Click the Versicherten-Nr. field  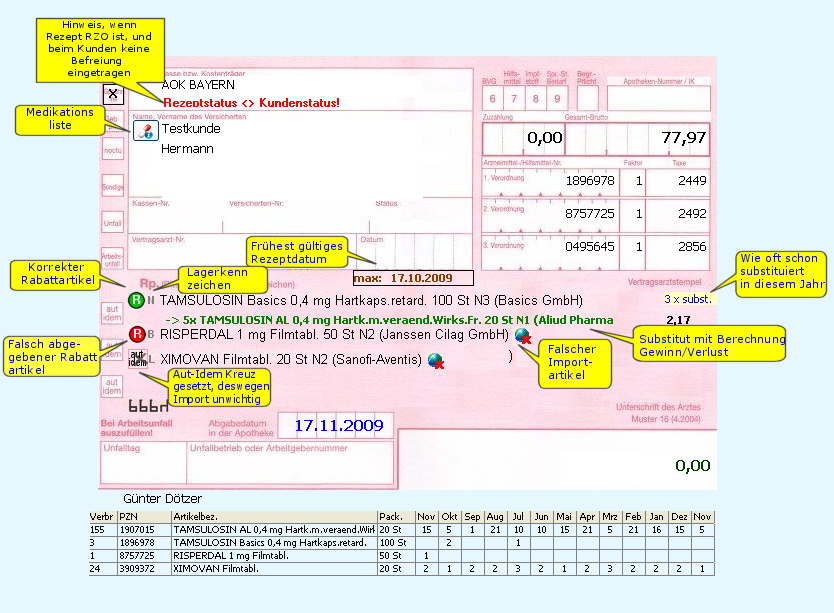[x=296, y=217]
